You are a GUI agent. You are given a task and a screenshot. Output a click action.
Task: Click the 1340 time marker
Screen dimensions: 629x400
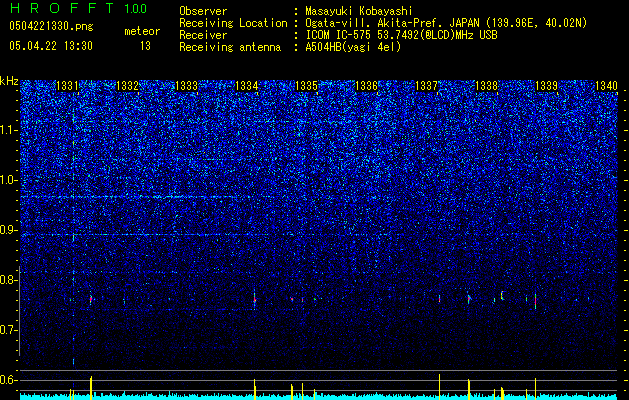tap(606, 85)
